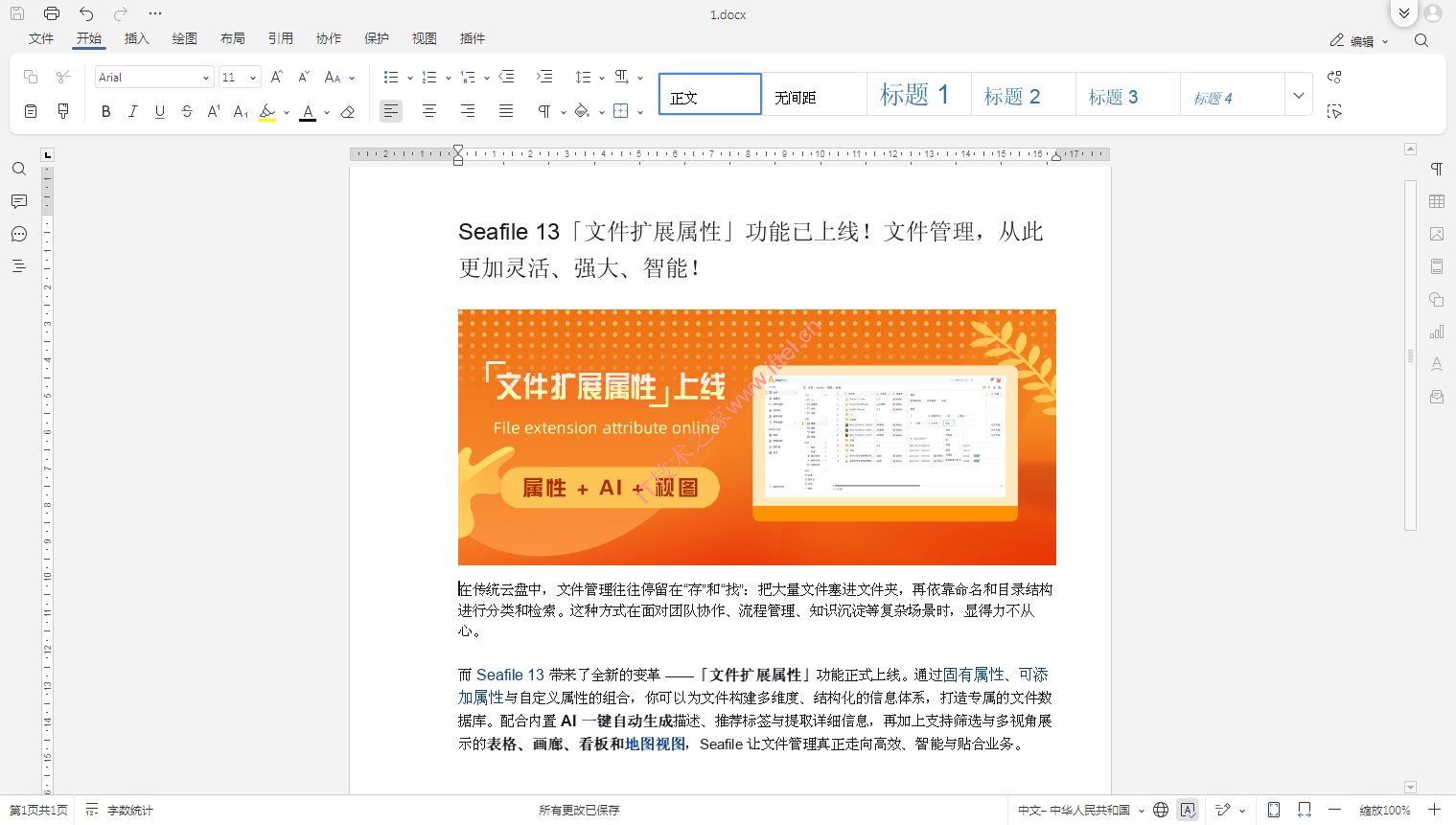Toggle Bold formatting
Viewport: 1456px width, 825px height.
[x=105, y=112]
